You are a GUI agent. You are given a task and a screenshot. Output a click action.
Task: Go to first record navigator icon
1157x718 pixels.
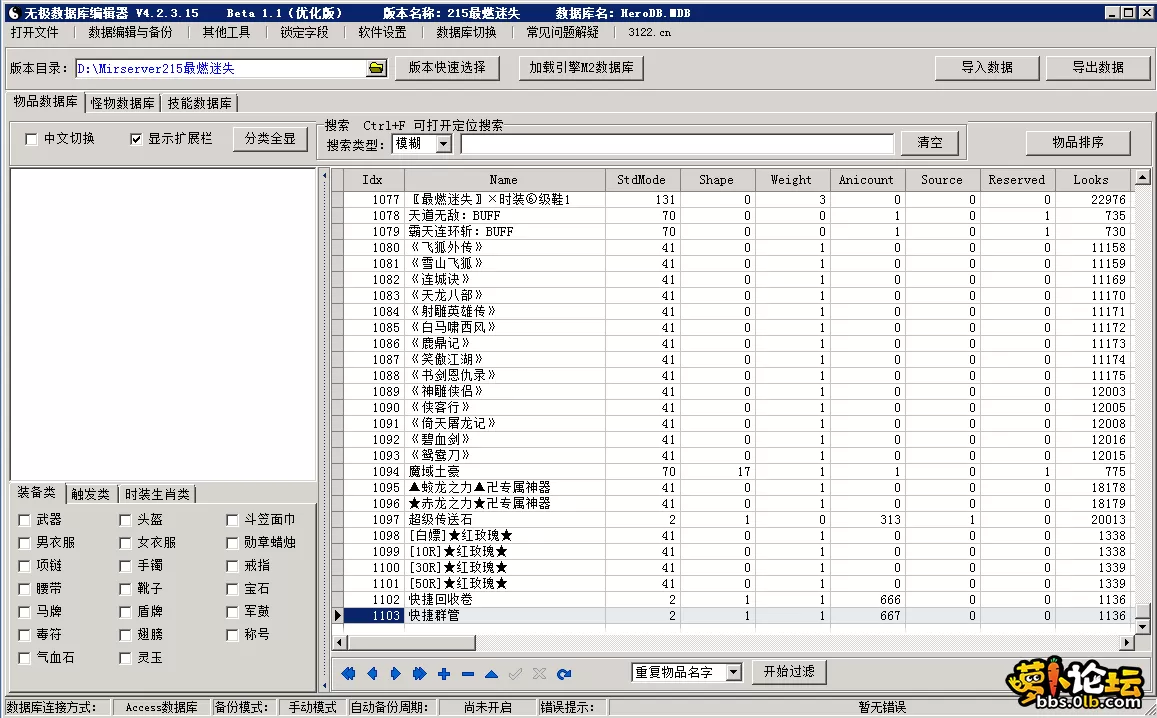(348, 673)
